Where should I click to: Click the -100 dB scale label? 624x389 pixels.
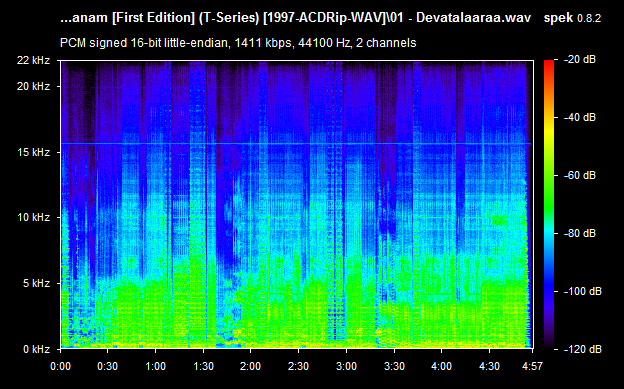(583, 291)
